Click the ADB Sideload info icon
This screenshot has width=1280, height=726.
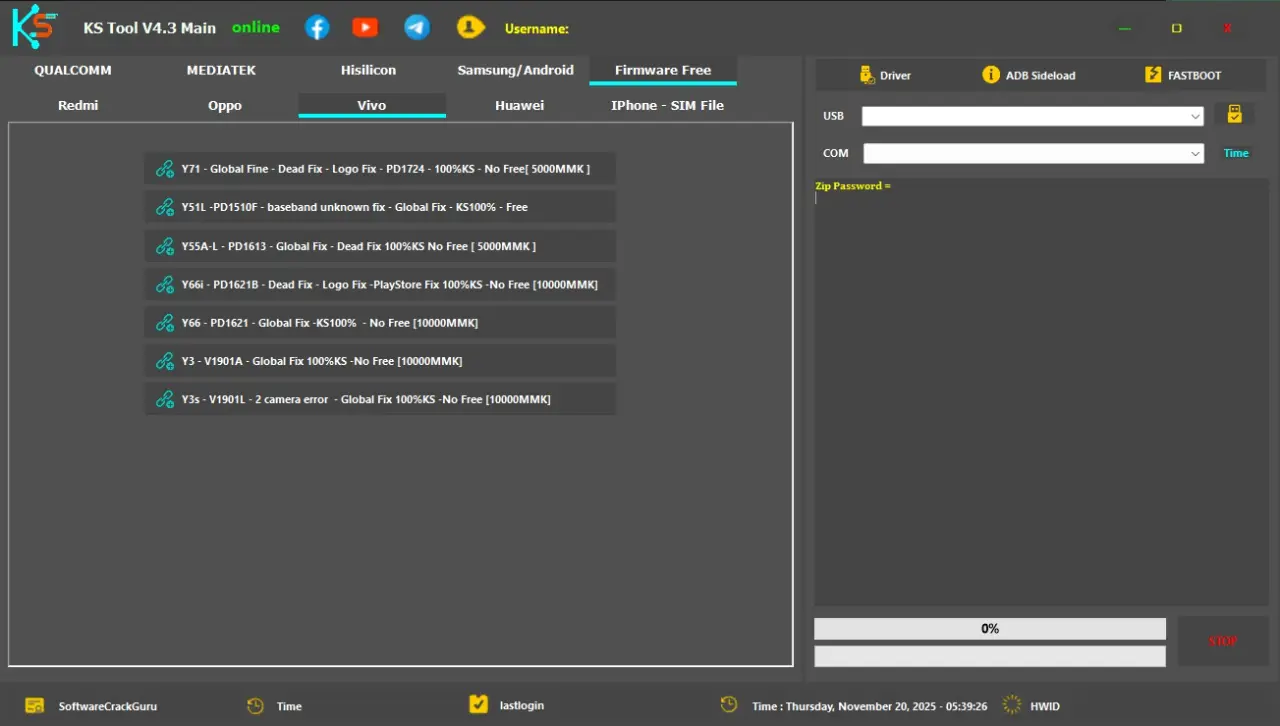point(991,75)
